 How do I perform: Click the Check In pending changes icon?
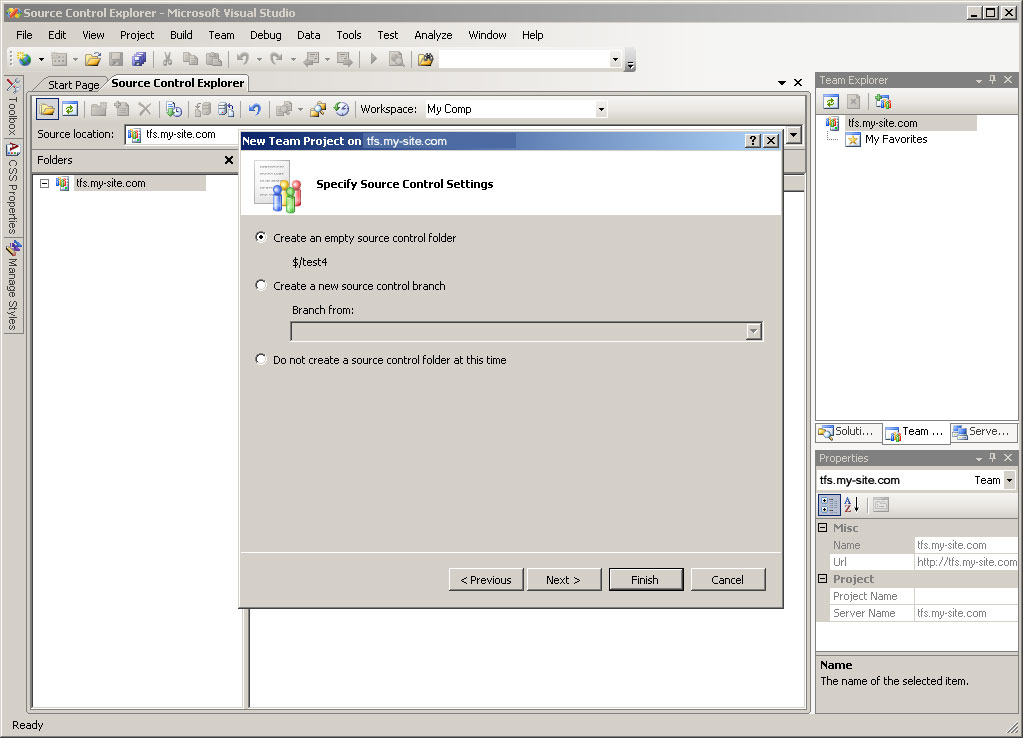[x=226, y=109]
